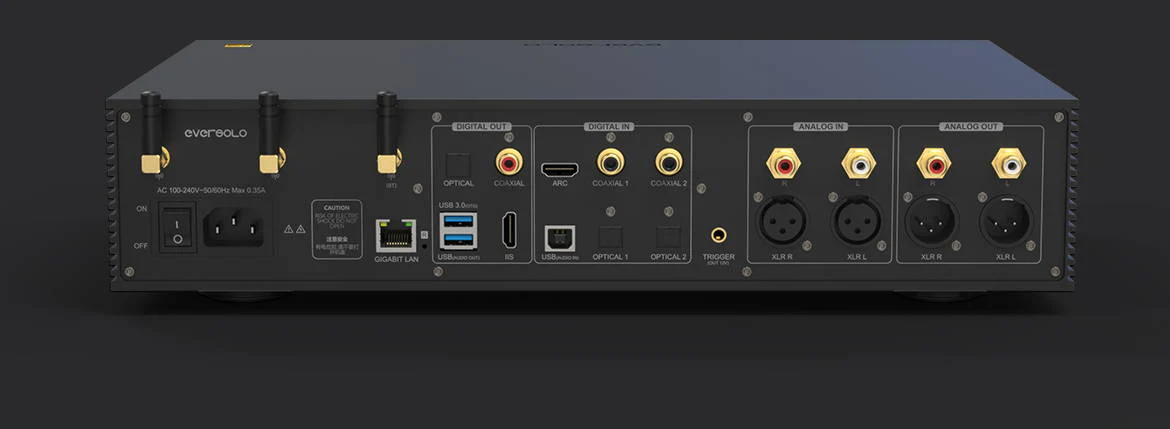Click the antenna labeled BT
Image resolution: width=1170 pixels, height=429 pixels.
pos(387,133)
